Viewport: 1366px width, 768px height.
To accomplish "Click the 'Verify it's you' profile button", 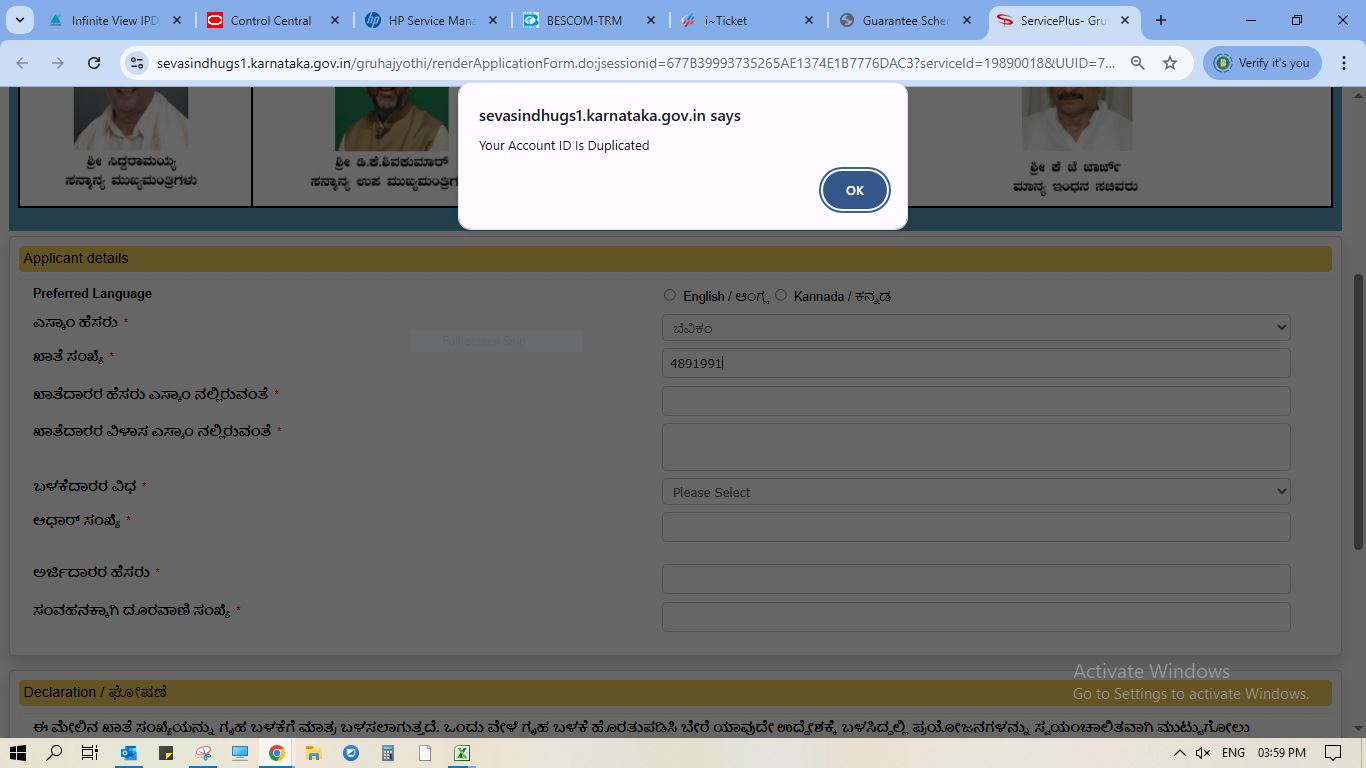I will click(1262, 63).
